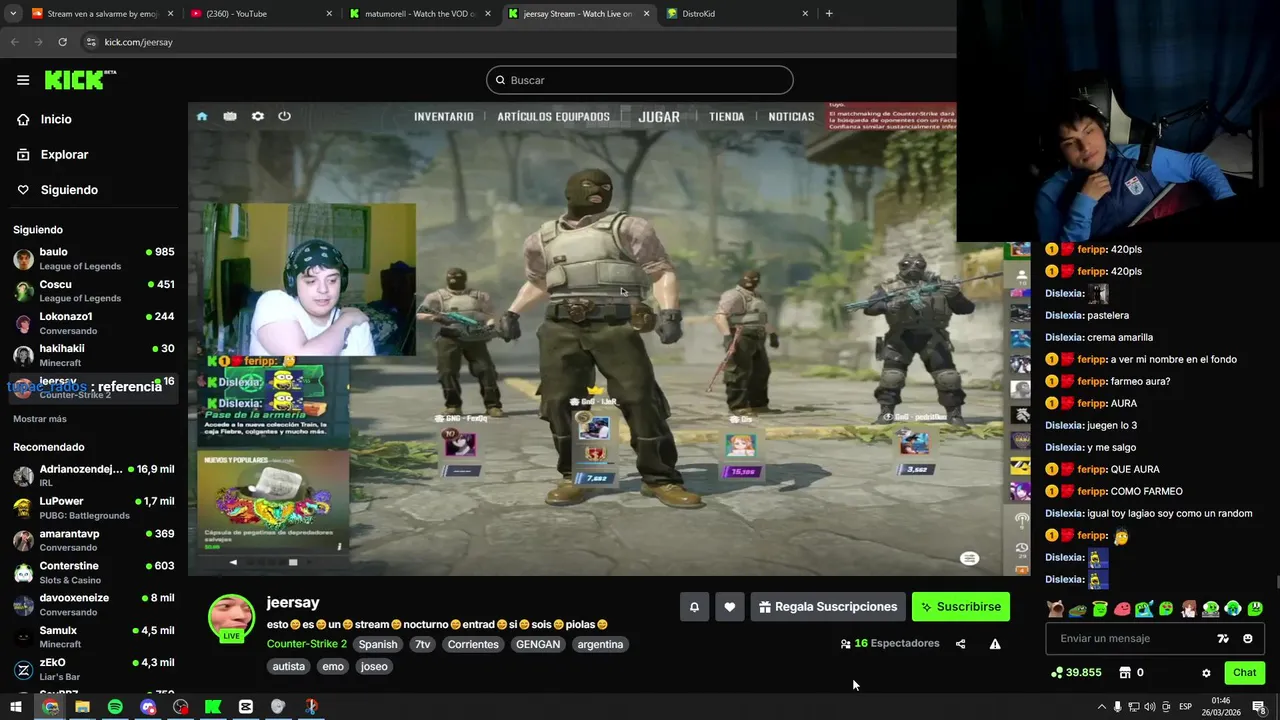This screenshot has height=720, width=1280.
Task: Open amarantavp recommended channel
Action: [94, 540]
